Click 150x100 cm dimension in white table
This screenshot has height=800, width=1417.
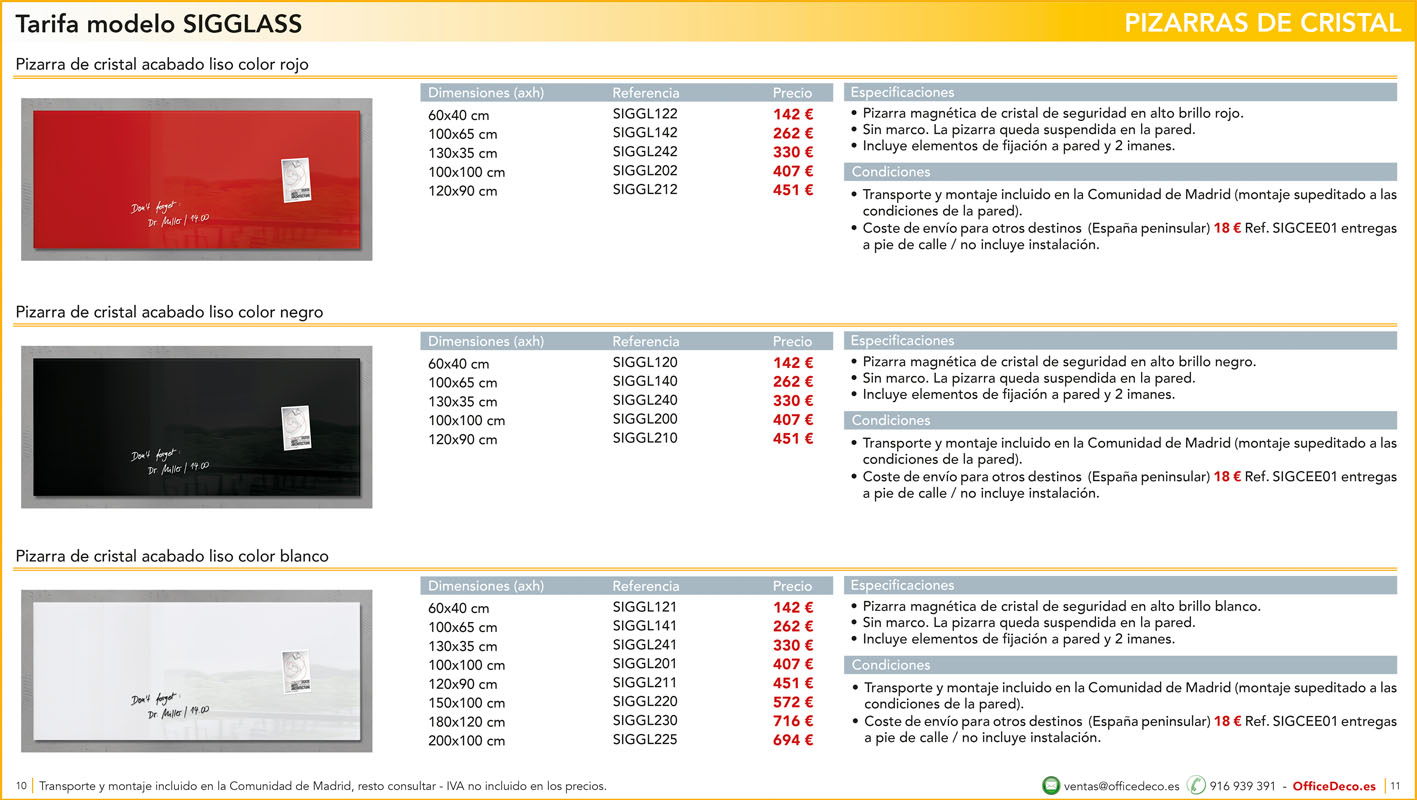pos(466,703)
